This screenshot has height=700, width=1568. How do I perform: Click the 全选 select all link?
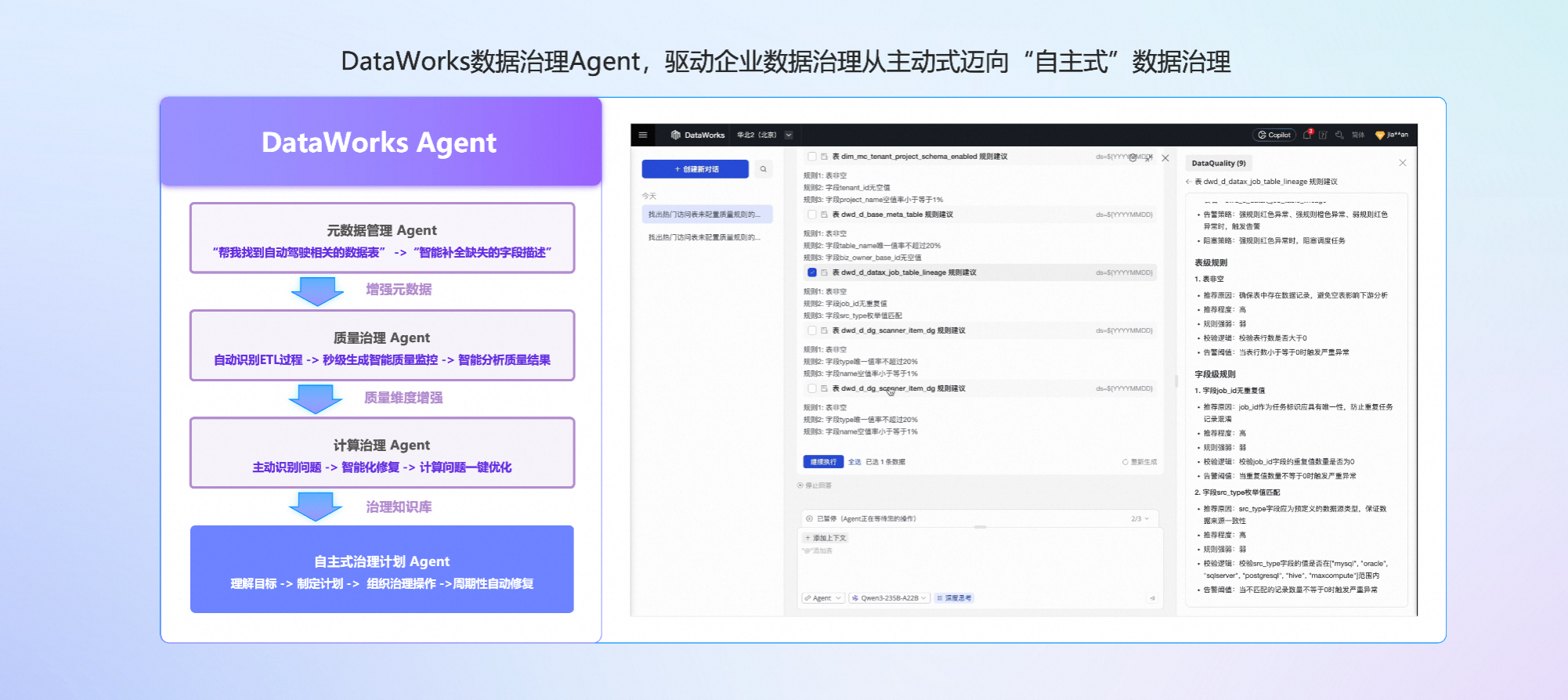point(854,462)
